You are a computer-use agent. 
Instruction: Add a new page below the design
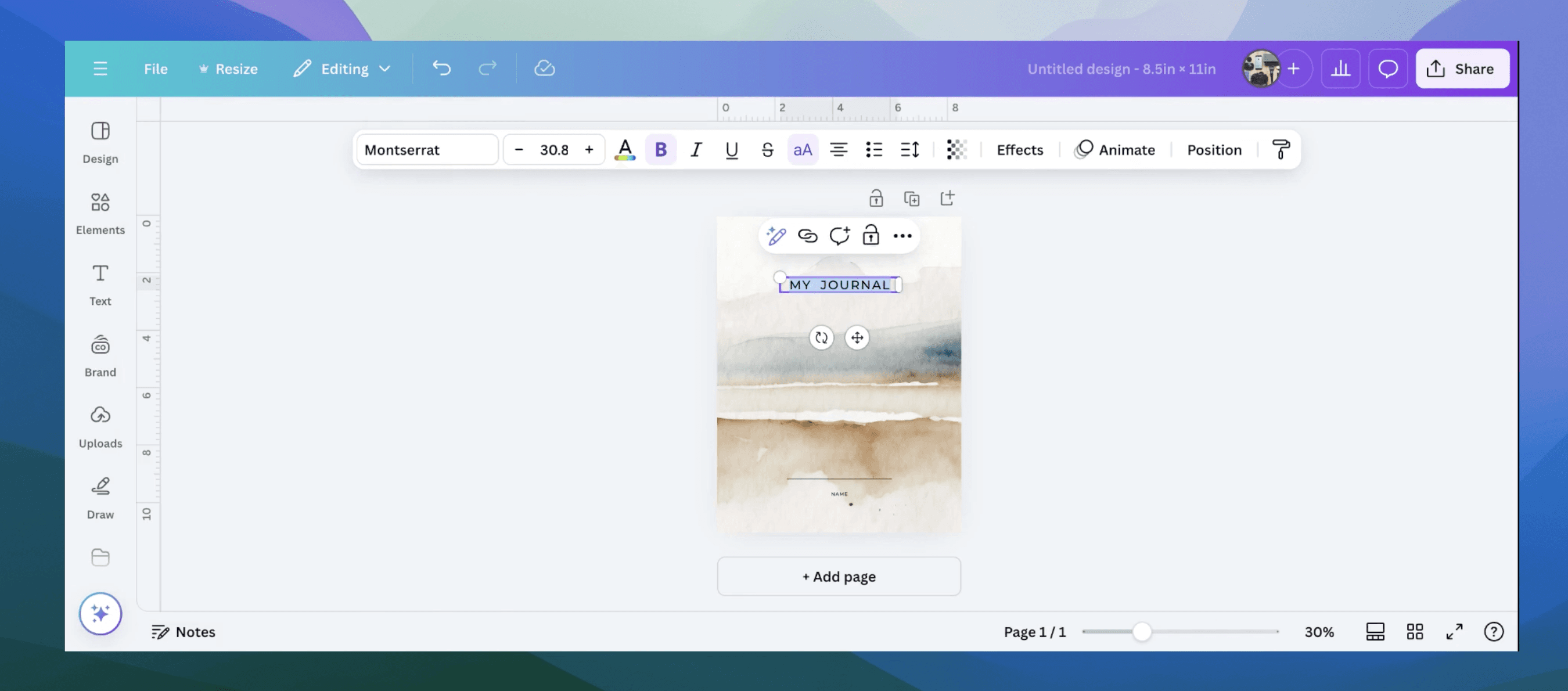[x=839, y=576]
